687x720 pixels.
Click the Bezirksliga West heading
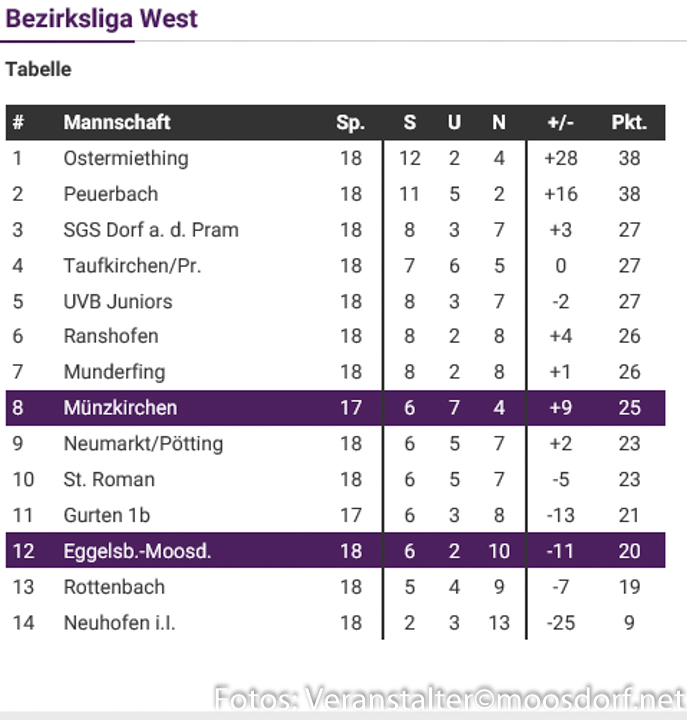[102, 19]
